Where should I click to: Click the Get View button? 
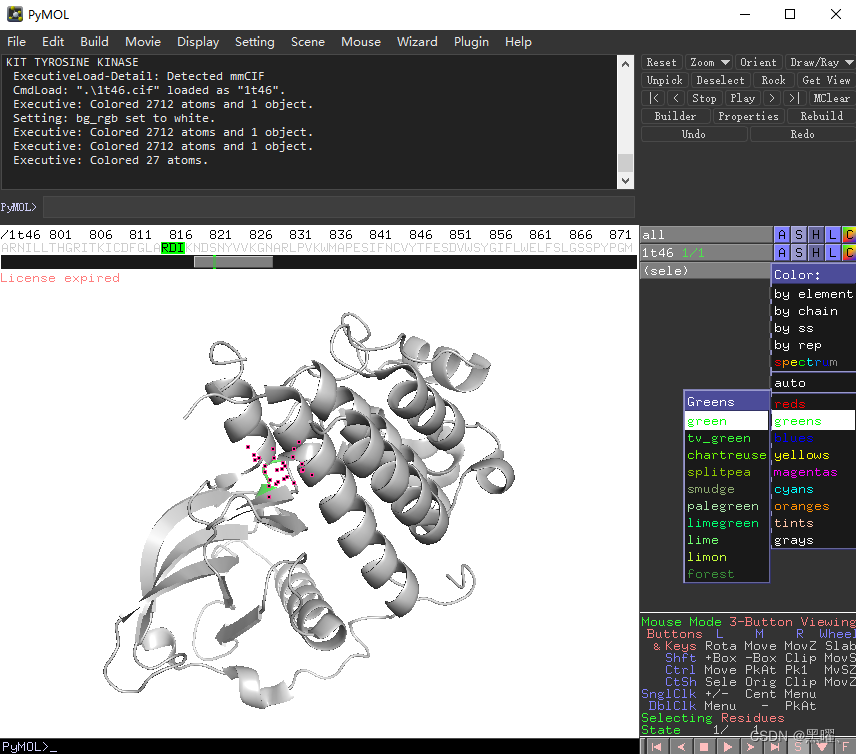(x=826, y=80)
